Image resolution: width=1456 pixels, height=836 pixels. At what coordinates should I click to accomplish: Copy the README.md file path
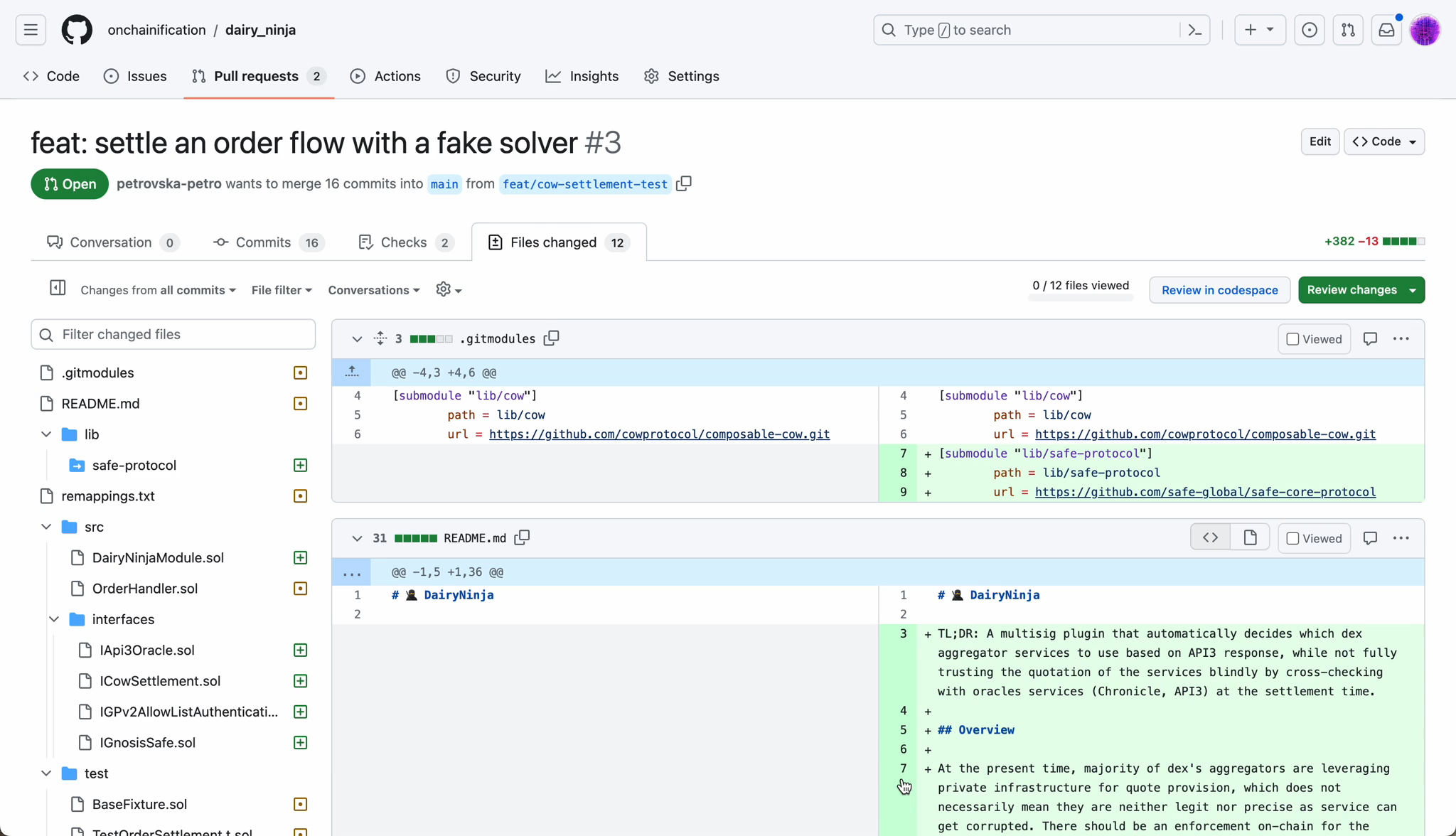click(x=522, y=537)
